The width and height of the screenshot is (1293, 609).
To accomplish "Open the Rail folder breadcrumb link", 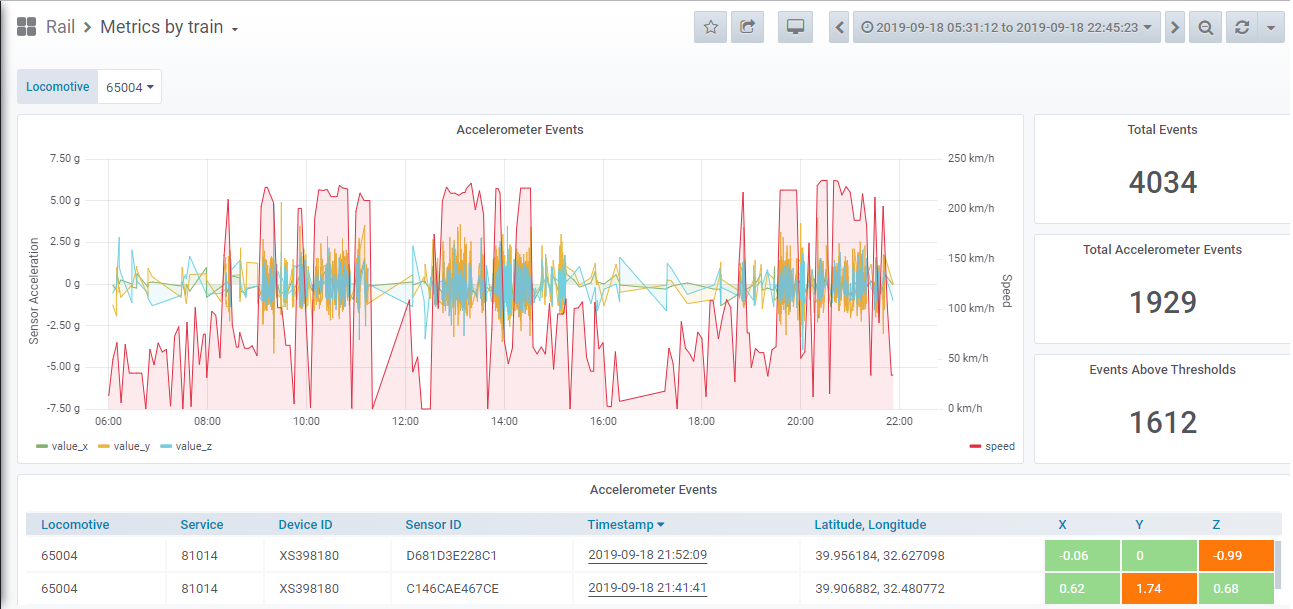I will pos(61,27).
